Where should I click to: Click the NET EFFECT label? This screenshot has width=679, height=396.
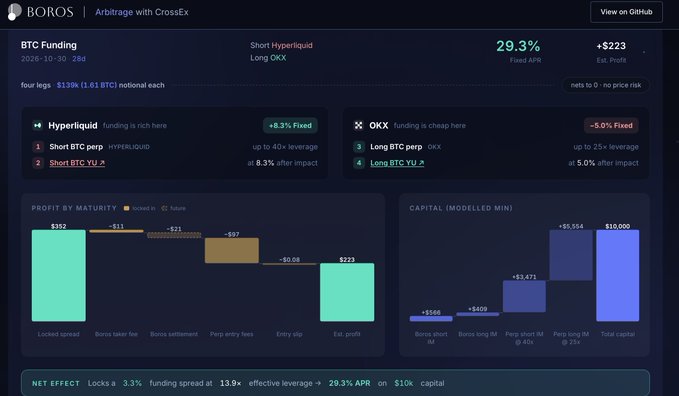tap(56, 383)
